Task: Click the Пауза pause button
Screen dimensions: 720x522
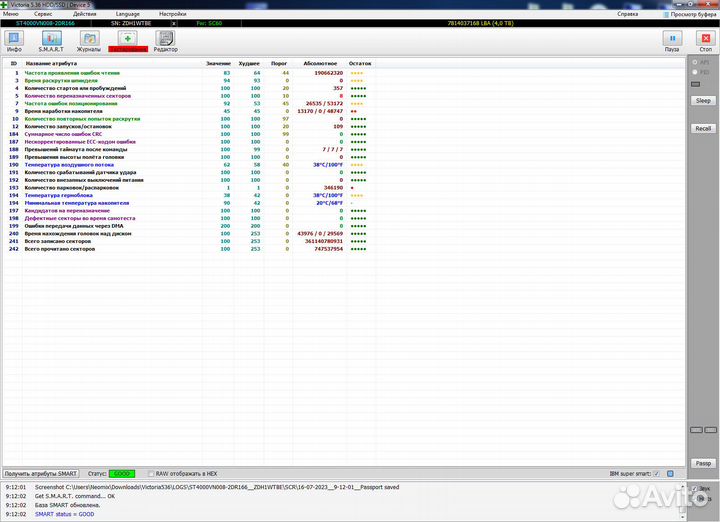Action: (672, 41)
